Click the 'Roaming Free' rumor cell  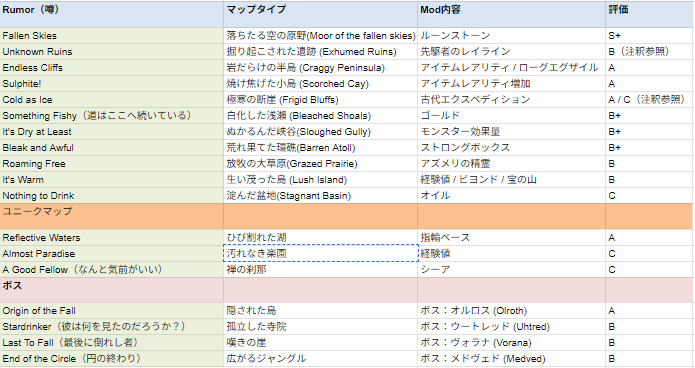(112, 164)
